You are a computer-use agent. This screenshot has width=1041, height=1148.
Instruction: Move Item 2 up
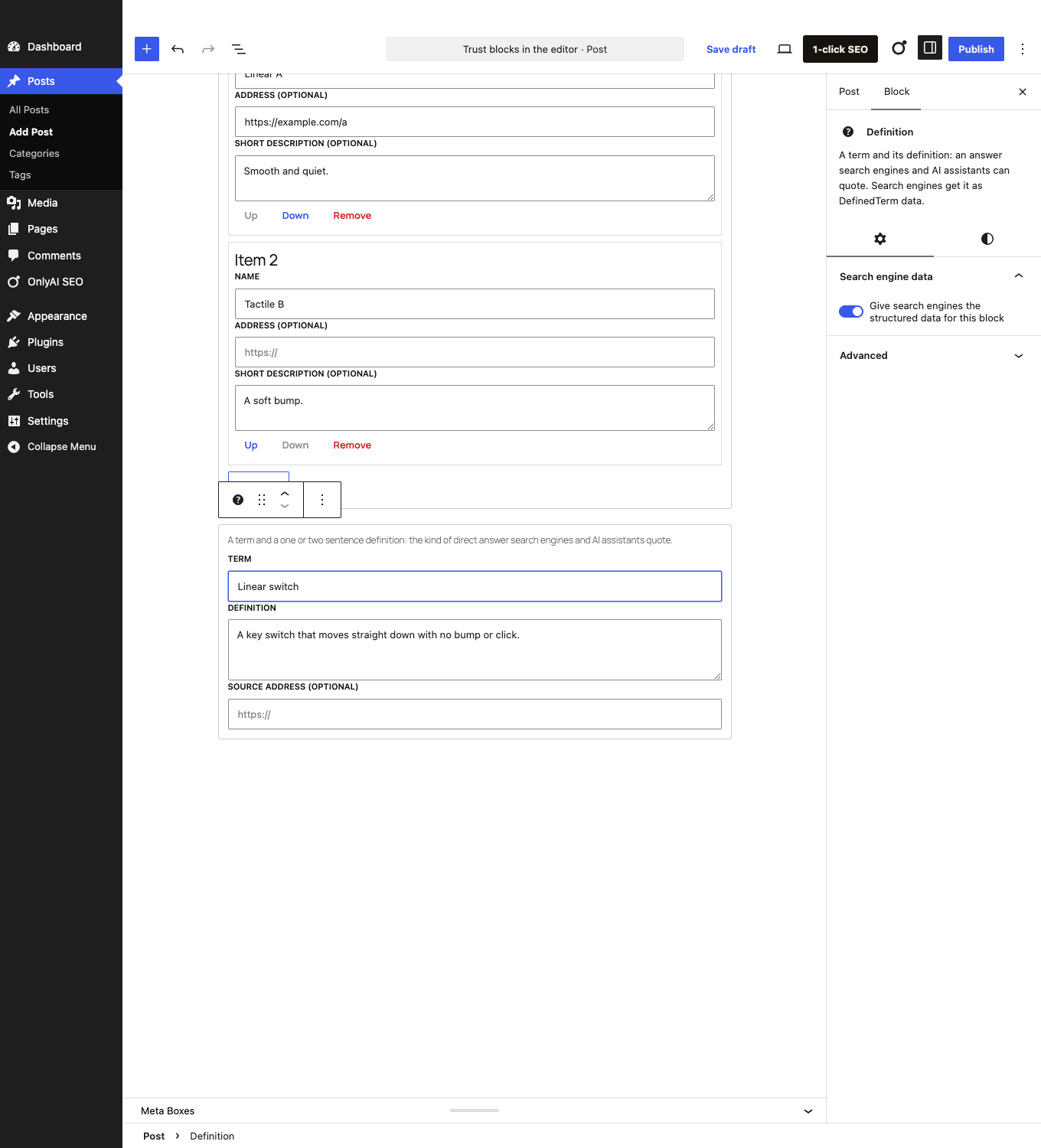tap(251, 445)
